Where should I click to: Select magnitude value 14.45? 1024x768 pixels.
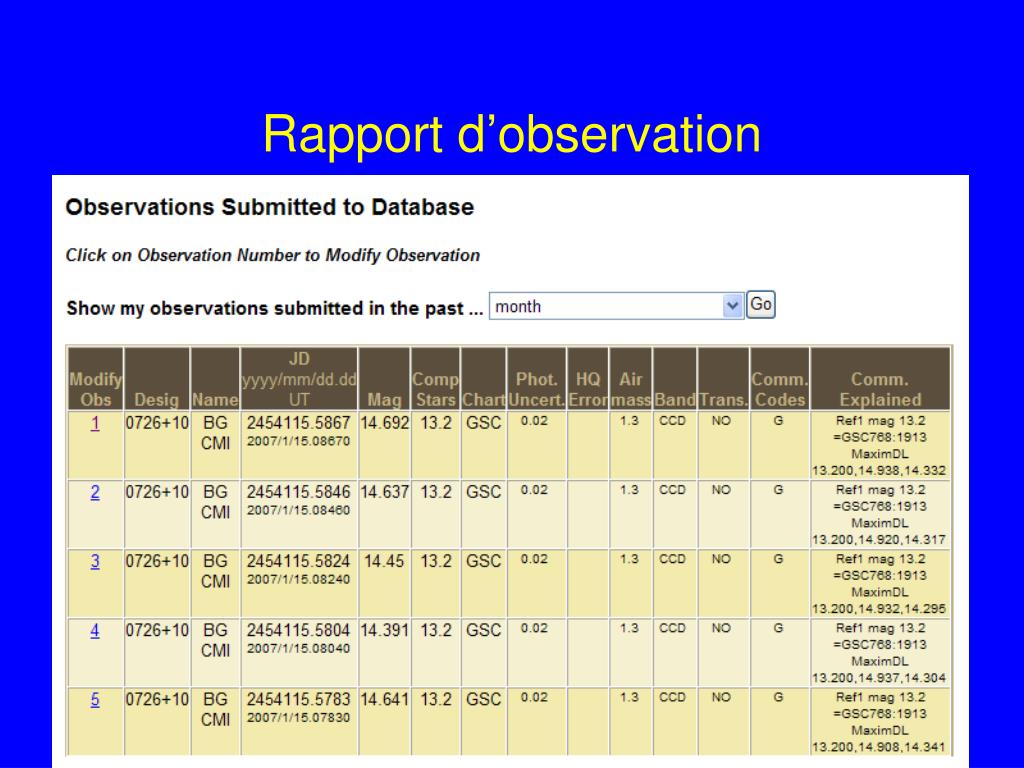click(384, 562)
